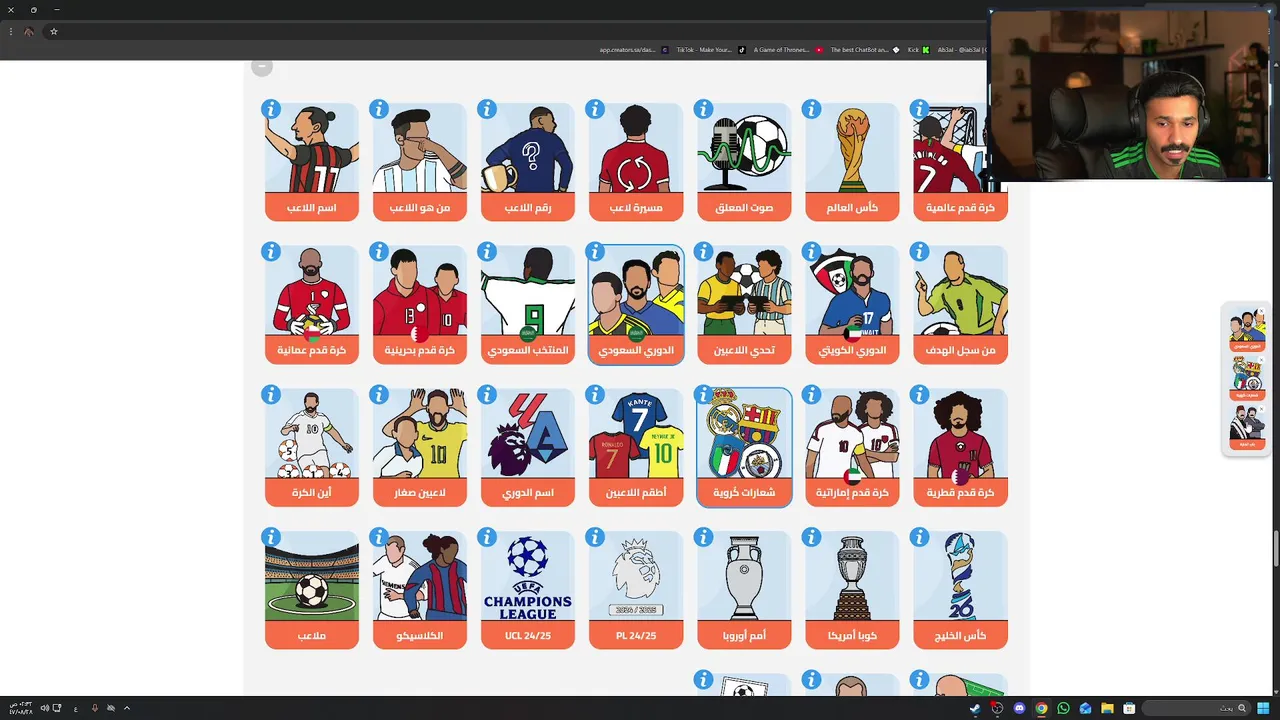1280x720 pixels.
Task: Click info icon of الكلاسيكو card
Action: (379, 538)
